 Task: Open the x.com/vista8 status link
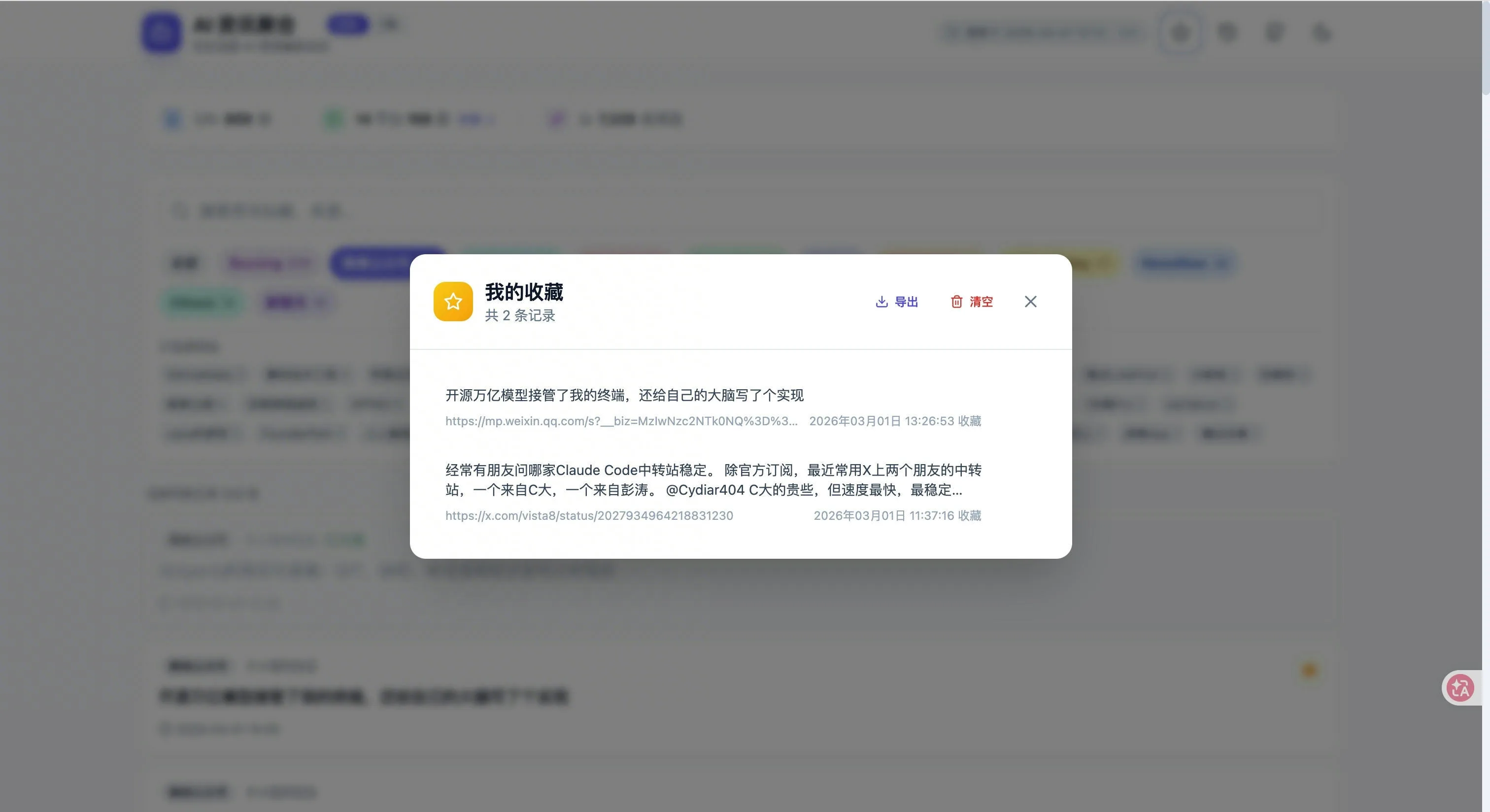pyautogui.click(x=589, y=515)
